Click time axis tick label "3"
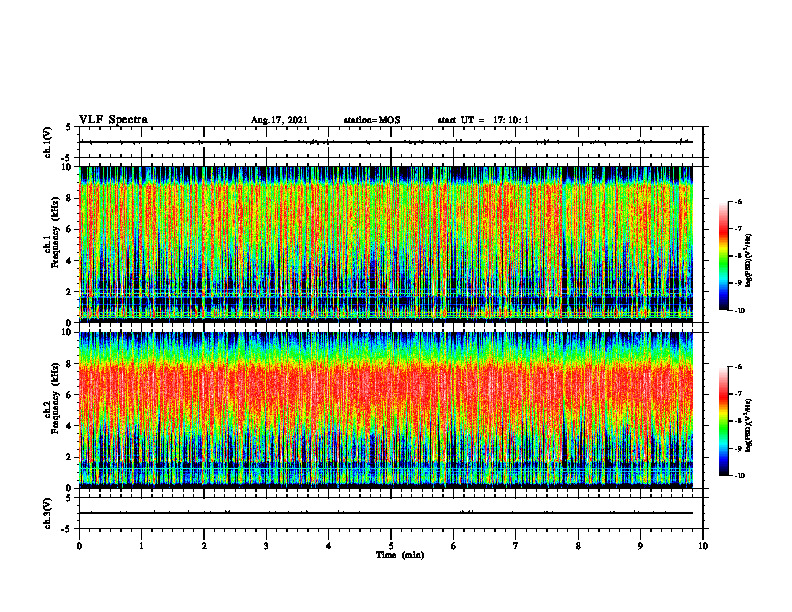792x612 pixels. point(266,546)
